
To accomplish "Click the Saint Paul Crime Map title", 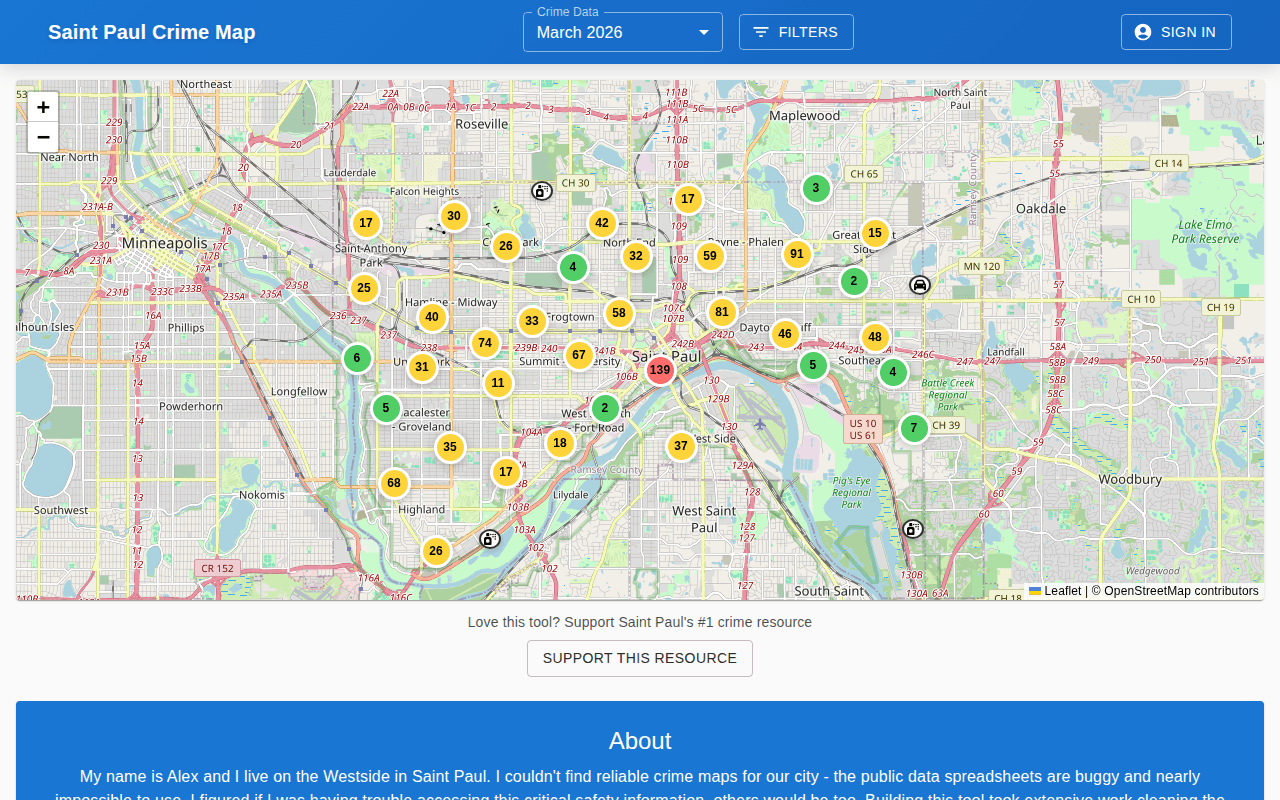I will 151,31.
